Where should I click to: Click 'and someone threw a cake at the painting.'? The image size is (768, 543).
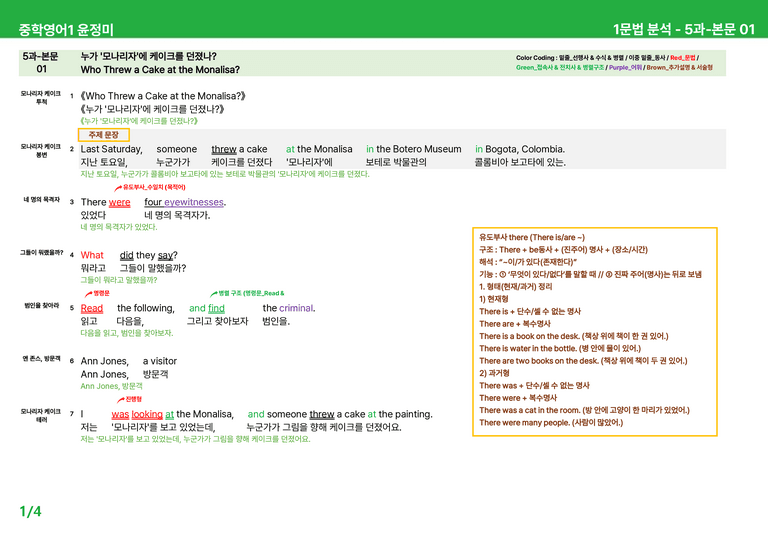pos(340,414)
